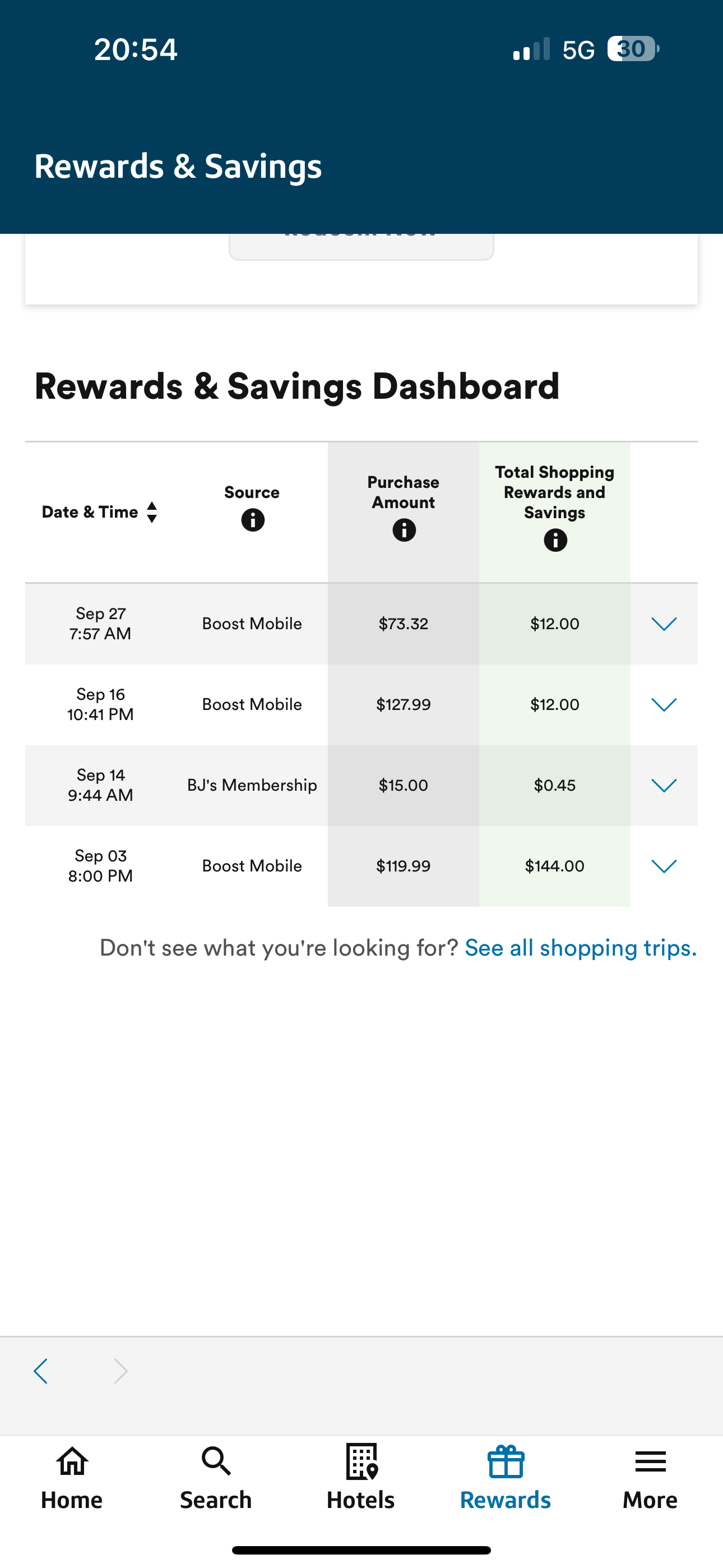Open the Search tab
Image resolution: width=723 pixels, height=1568 pixels.
(216, 1477)
